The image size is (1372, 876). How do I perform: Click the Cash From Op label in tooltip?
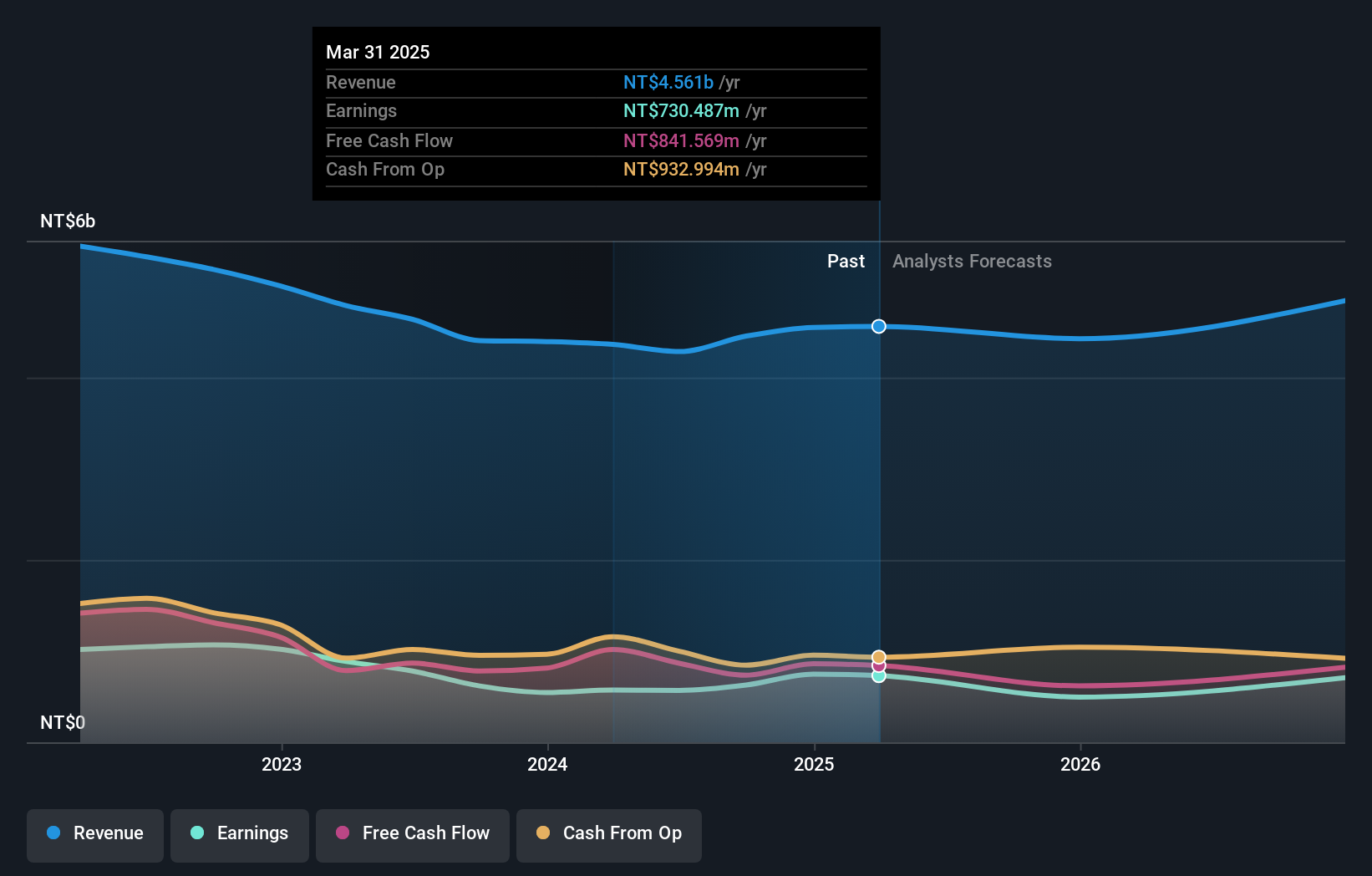point(385,169)
